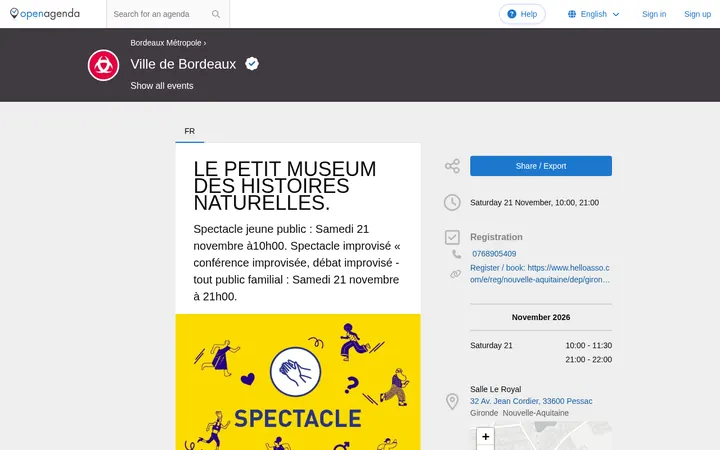
Task: Click the clock icon beside the date
Action: pyautogui.click(x=452, y=202)
